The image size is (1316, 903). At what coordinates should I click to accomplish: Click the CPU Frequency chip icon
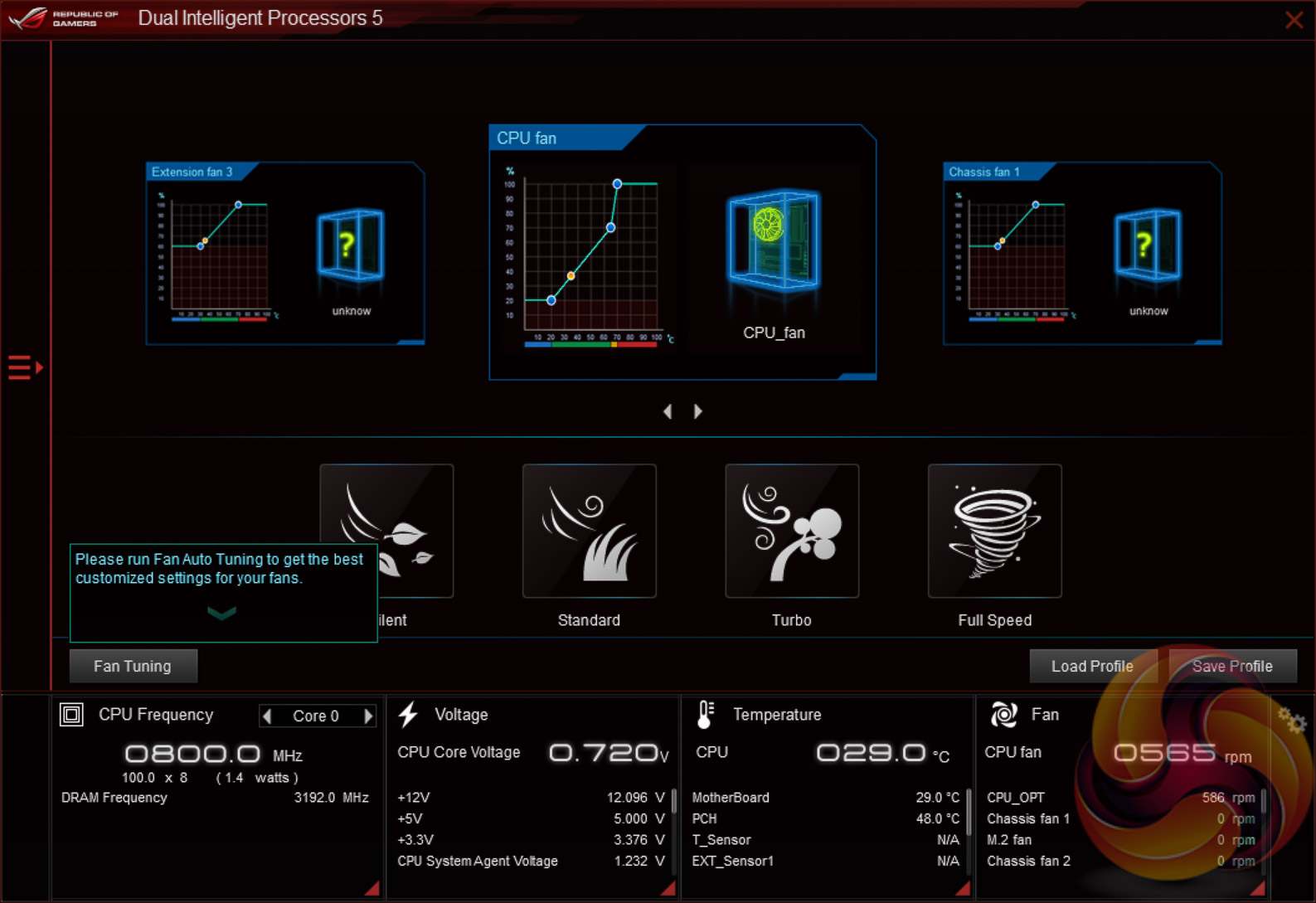pyautogui.click(x=71, y=714)
